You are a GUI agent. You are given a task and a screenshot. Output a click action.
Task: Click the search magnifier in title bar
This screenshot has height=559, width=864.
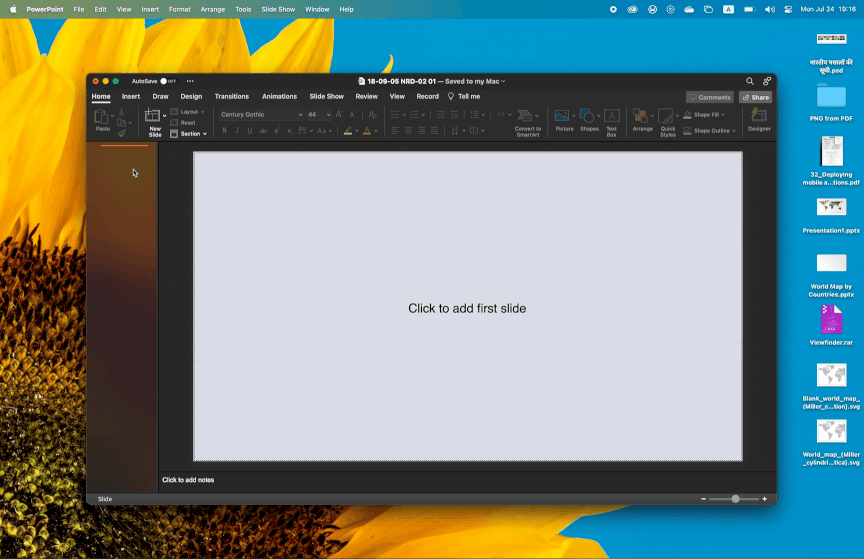point(750,81)
